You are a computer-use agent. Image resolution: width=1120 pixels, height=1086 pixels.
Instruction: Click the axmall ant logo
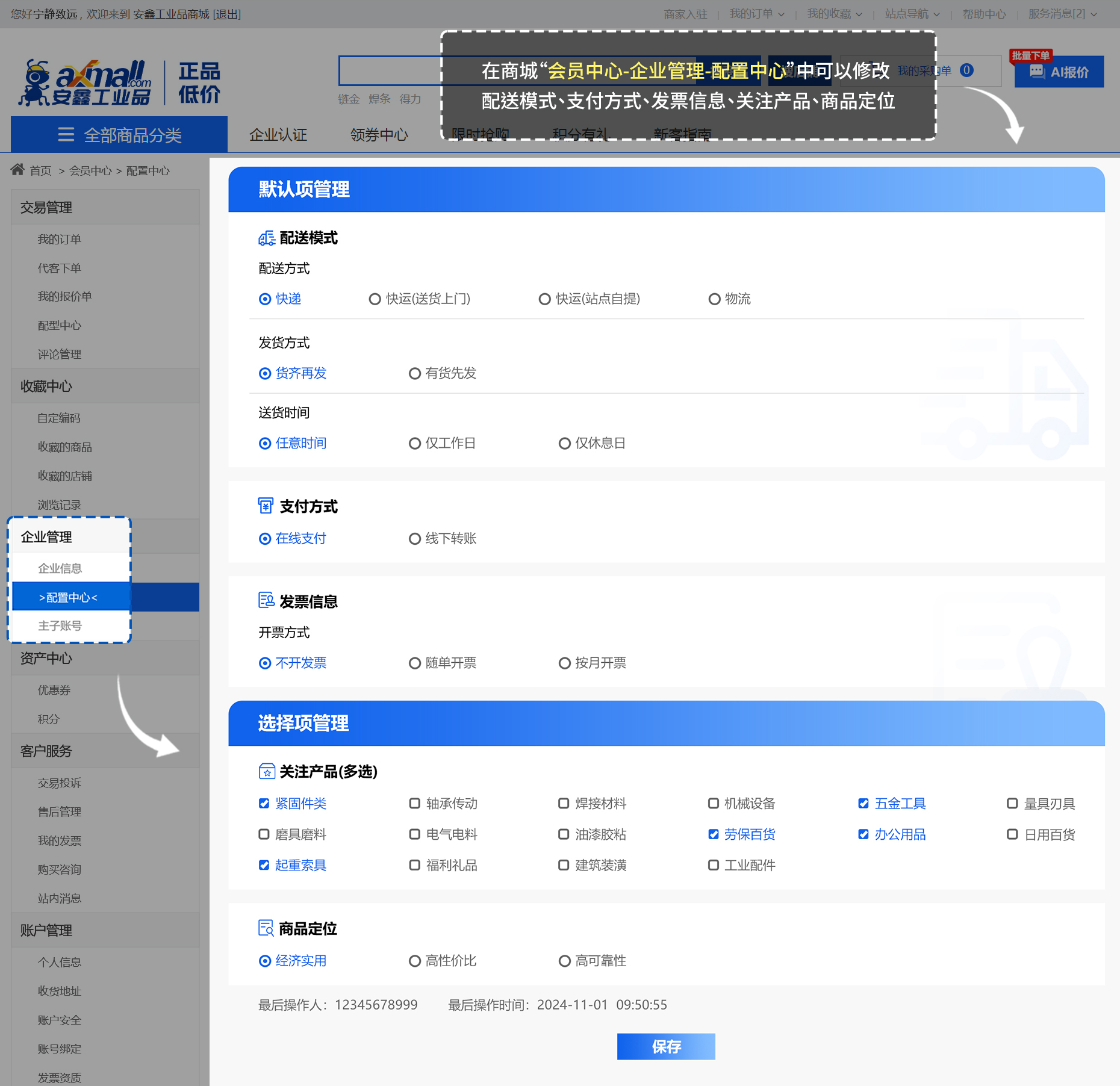86,82
